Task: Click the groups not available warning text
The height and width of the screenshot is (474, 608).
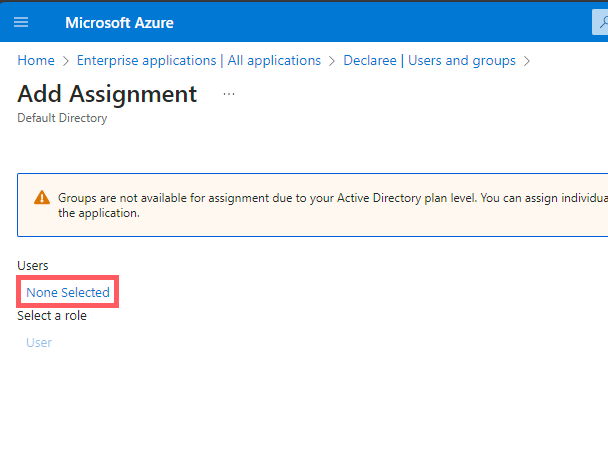Action: 333,205
